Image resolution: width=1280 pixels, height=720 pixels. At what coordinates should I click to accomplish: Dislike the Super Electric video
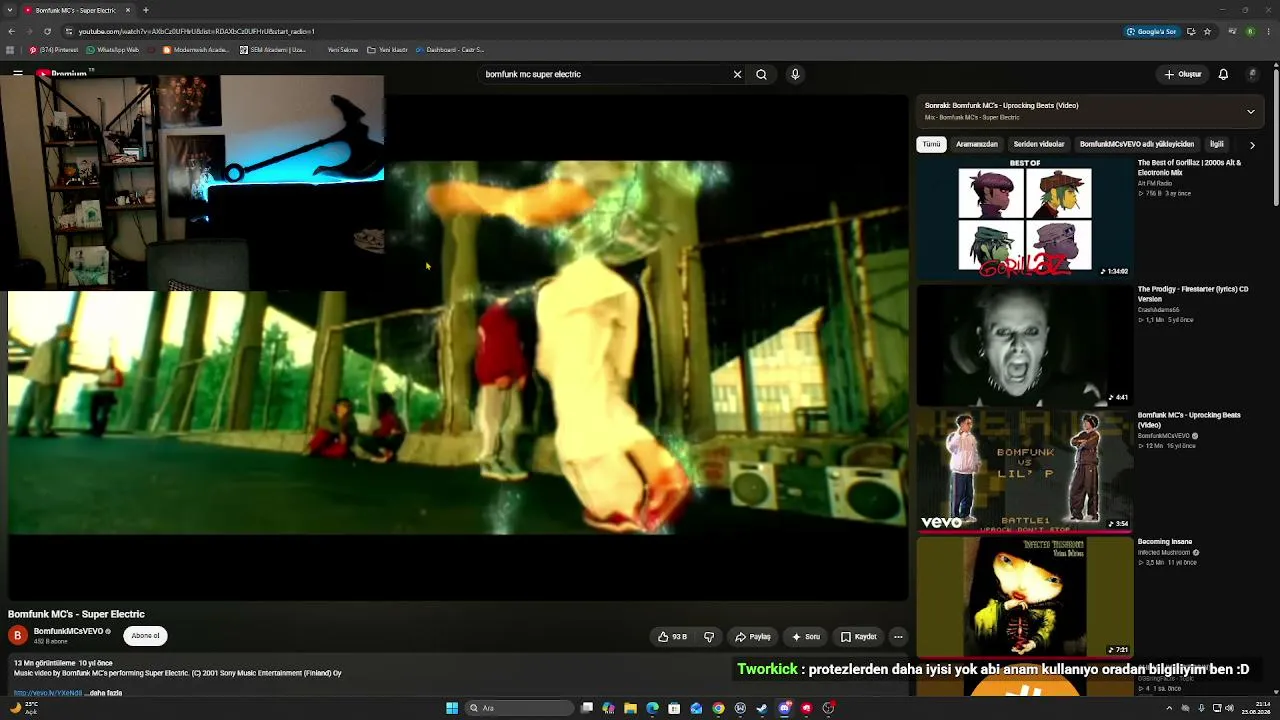[x=709, y=636]
